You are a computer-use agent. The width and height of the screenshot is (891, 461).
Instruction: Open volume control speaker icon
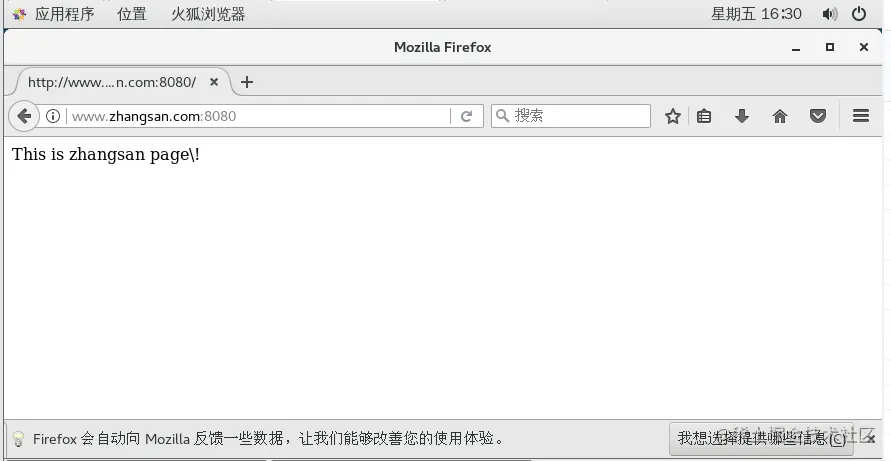click(x=830, y=14)
